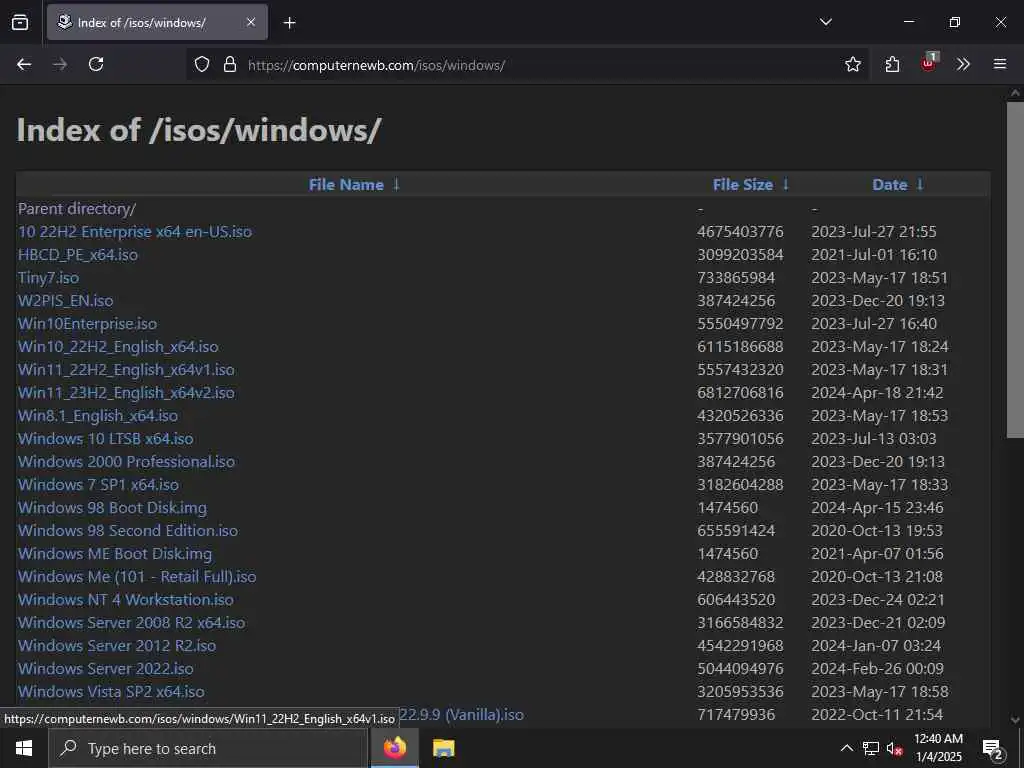The height and width of the screenshot is (768, 1024).
Task: Show more tools overflow chevrons
Action: point(963,64)
